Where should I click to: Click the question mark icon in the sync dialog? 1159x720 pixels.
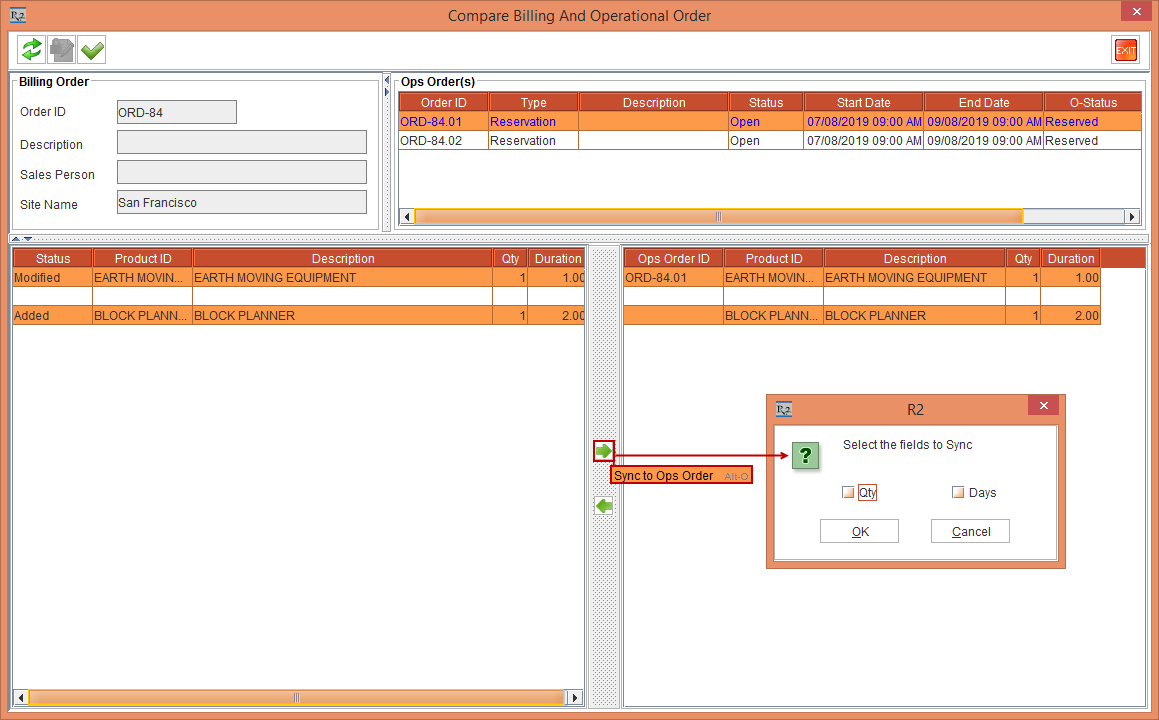click(x=806, y=456)
